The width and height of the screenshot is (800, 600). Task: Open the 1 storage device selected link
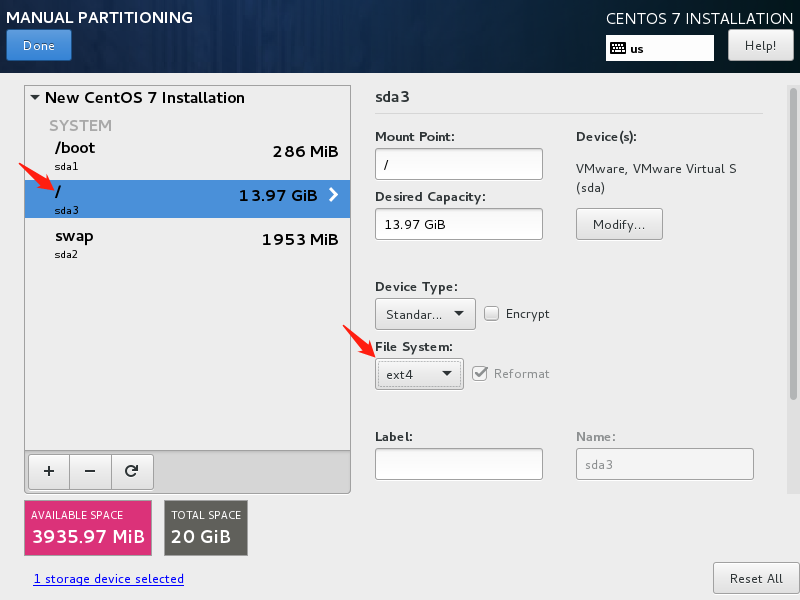click(x=109, y=579)
